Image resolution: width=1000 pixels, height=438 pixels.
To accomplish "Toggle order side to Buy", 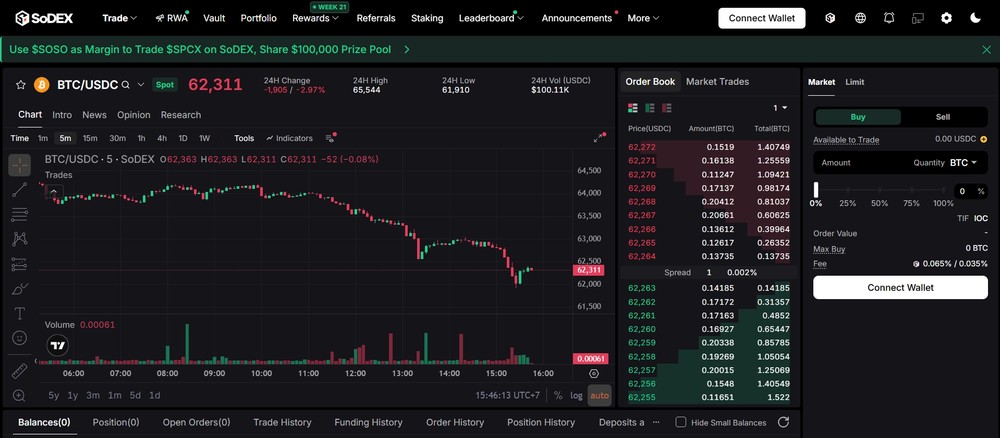I will pos(858,117).
